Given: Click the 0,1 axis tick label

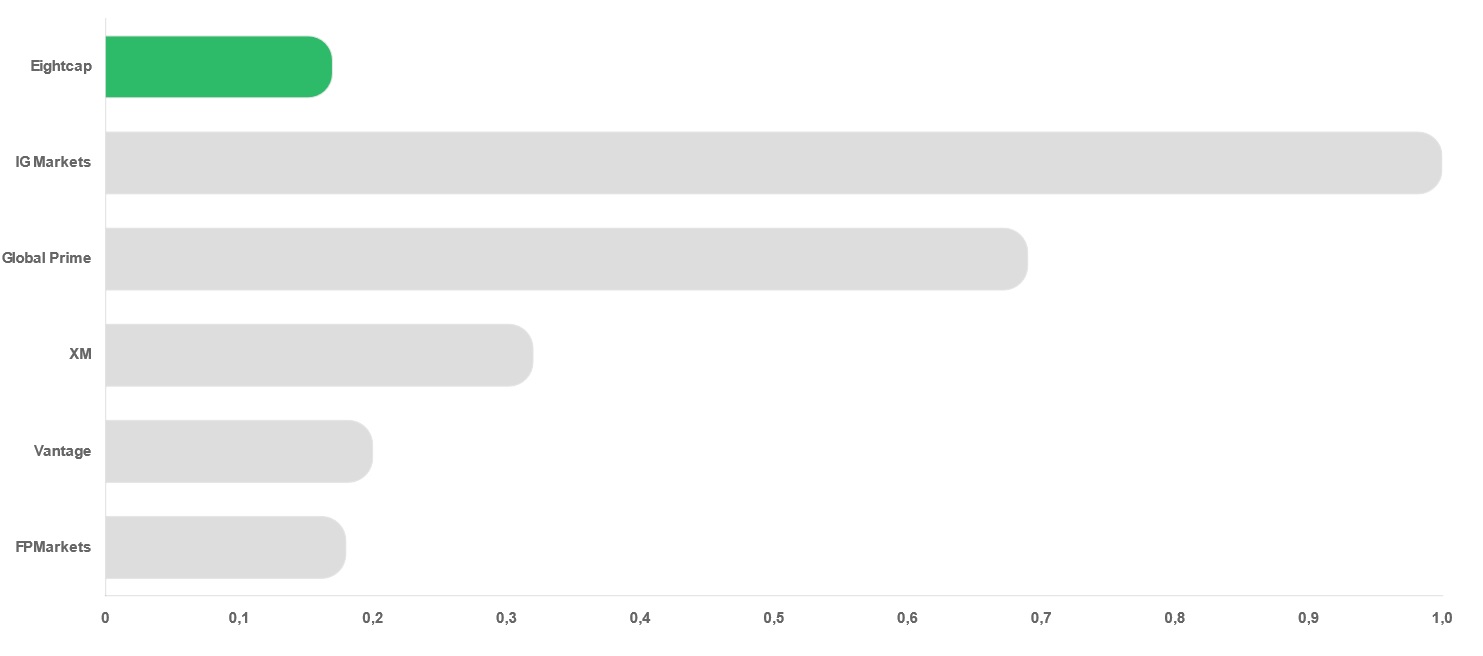Looking at the screenshot, I should pyautogui.click(x=239, y=618).
